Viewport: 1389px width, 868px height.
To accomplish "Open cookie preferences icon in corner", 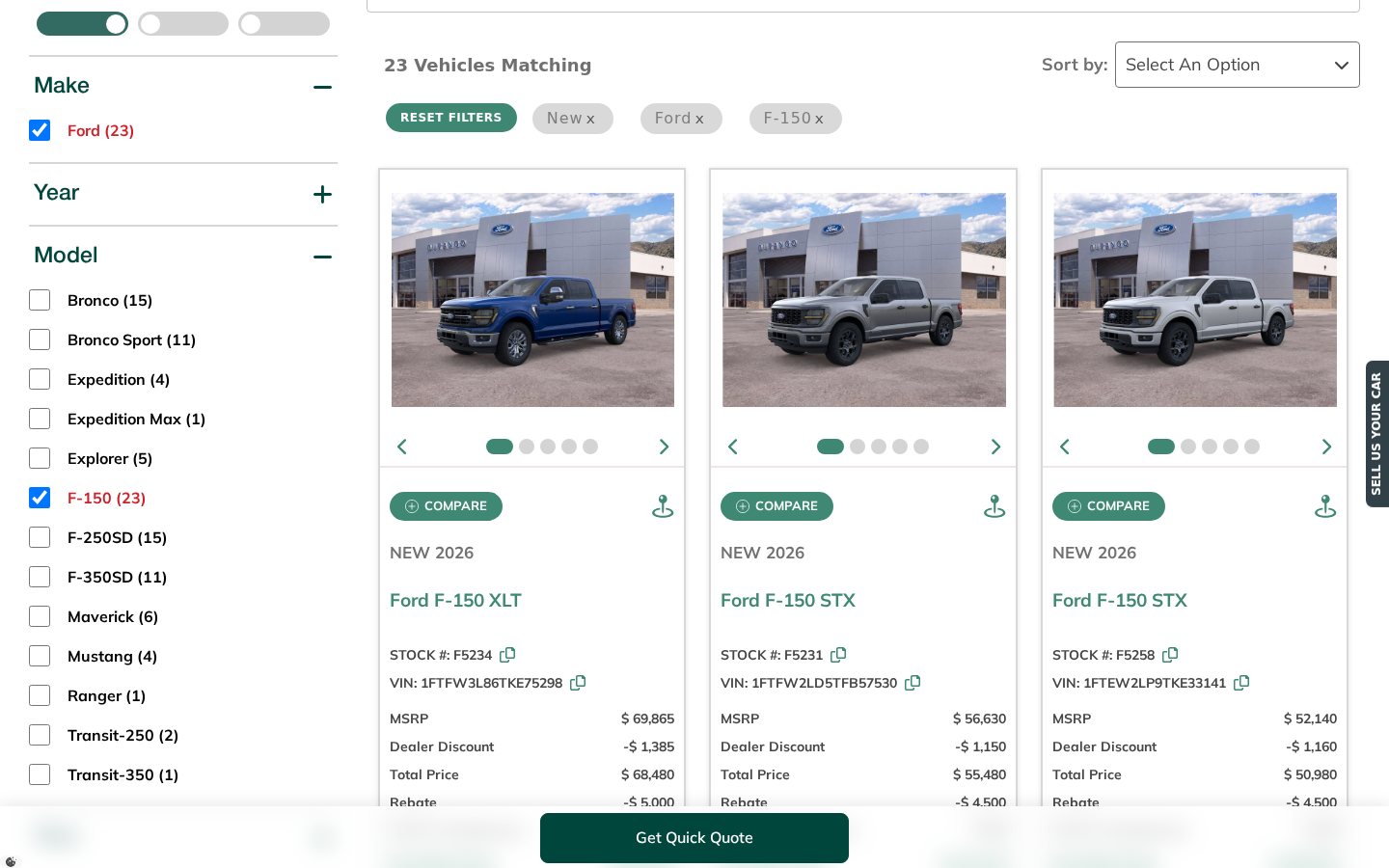I will [x=11, y=861].
